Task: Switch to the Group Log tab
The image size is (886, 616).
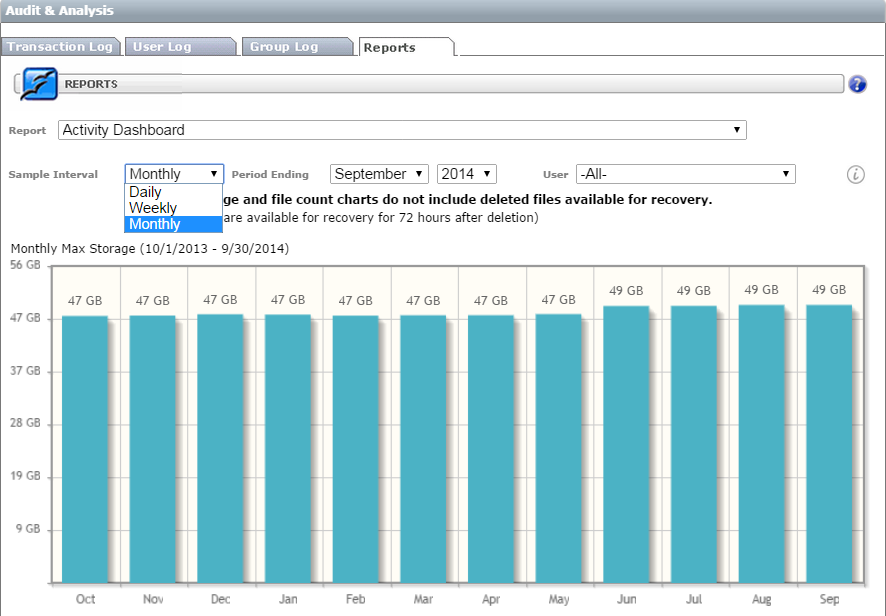Action: (x=293, y=47)
